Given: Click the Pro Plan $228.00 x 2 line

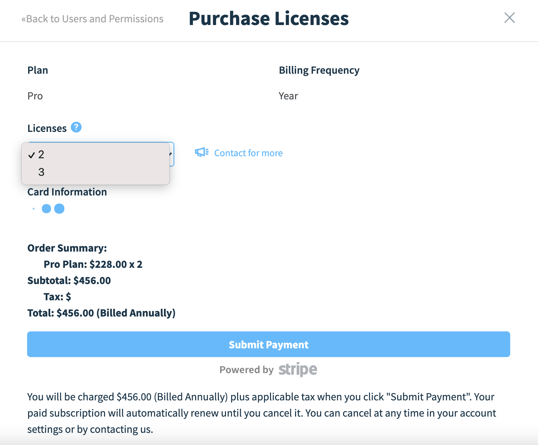Looking at the screenshot, I should point(93,265).
